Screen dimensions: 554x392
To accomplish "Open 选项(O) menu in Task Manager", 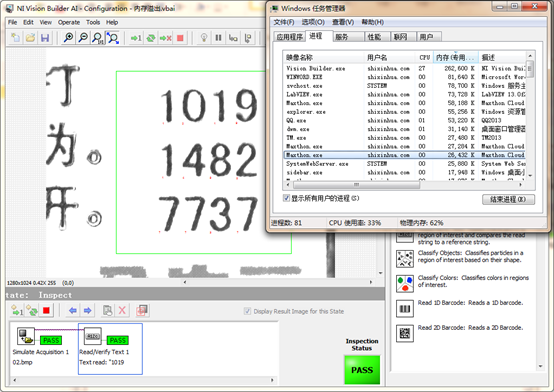I will pyautogui.click(x=313, y=22).
